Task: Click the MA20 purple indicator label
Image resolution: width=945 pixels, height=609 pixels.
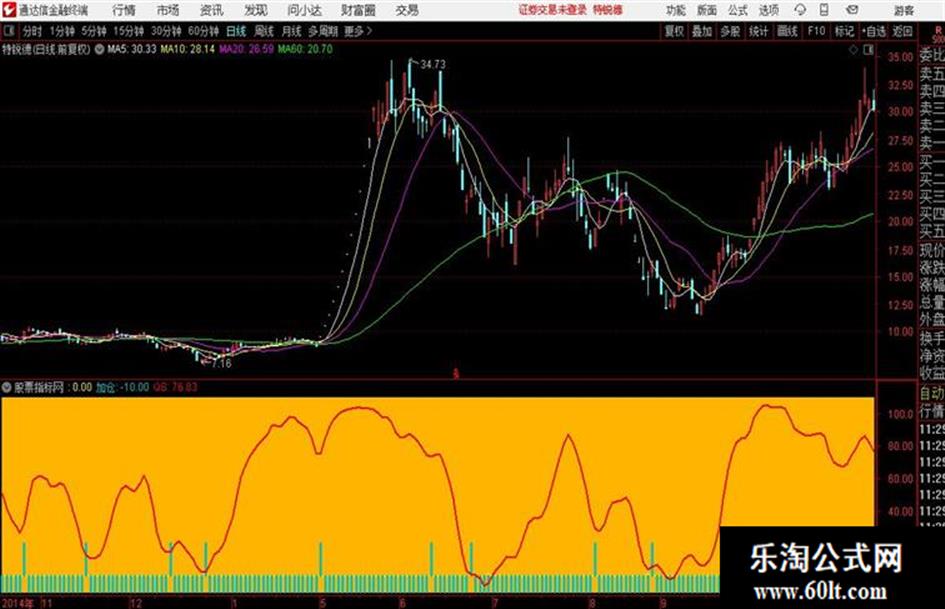Action: pyautogui.click(x=246, y=49)
